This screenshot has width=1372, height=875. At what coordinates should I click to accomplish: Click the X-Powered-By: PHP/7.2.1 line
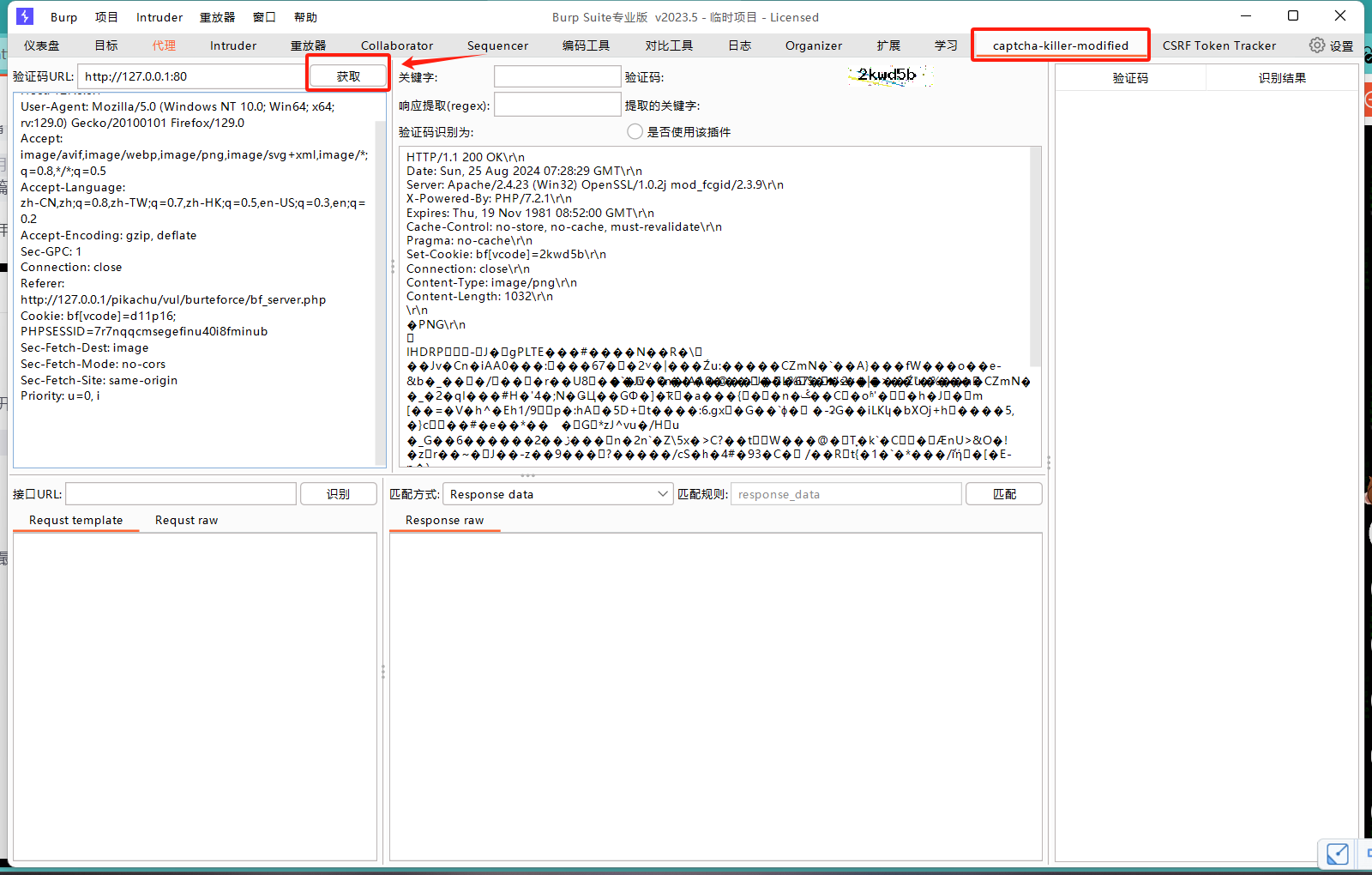click(x=489, y=198)
